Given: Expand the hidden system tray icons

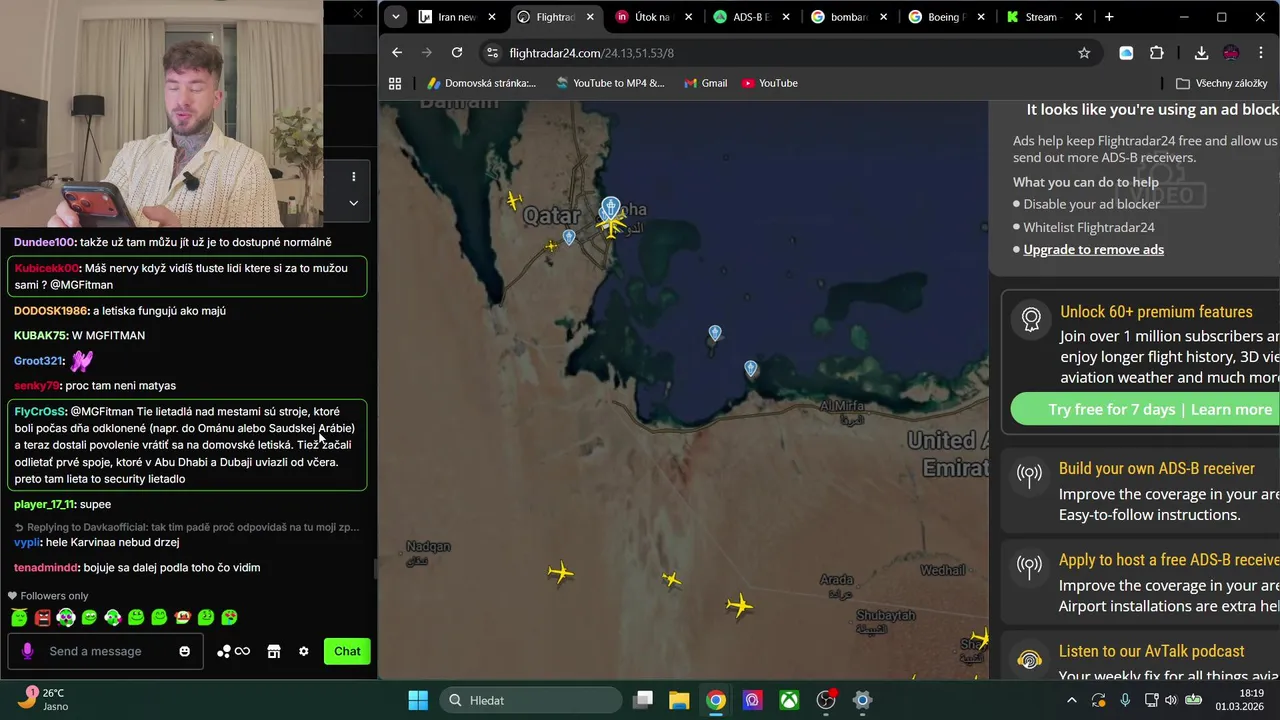Looking at the screenshot, I should (x=1072, y=700).
